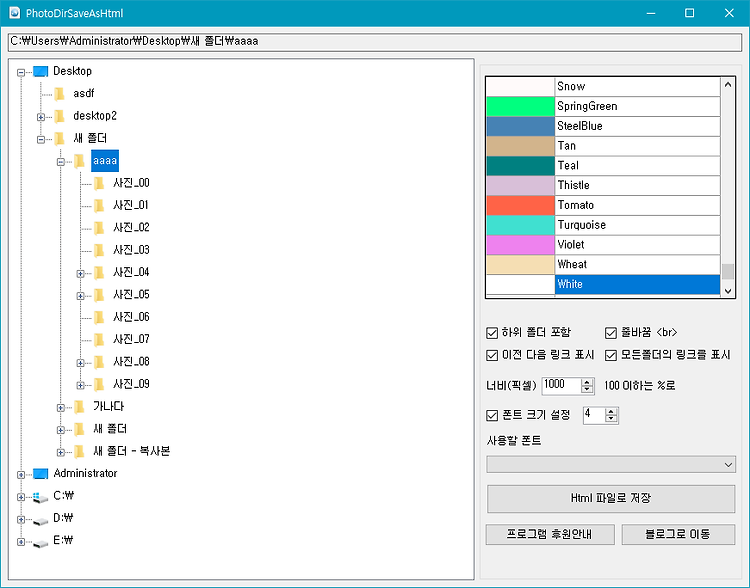Toggle 모든폴더의 링크를 표시 checkbox
750x588 pixels.
(611, 355)
